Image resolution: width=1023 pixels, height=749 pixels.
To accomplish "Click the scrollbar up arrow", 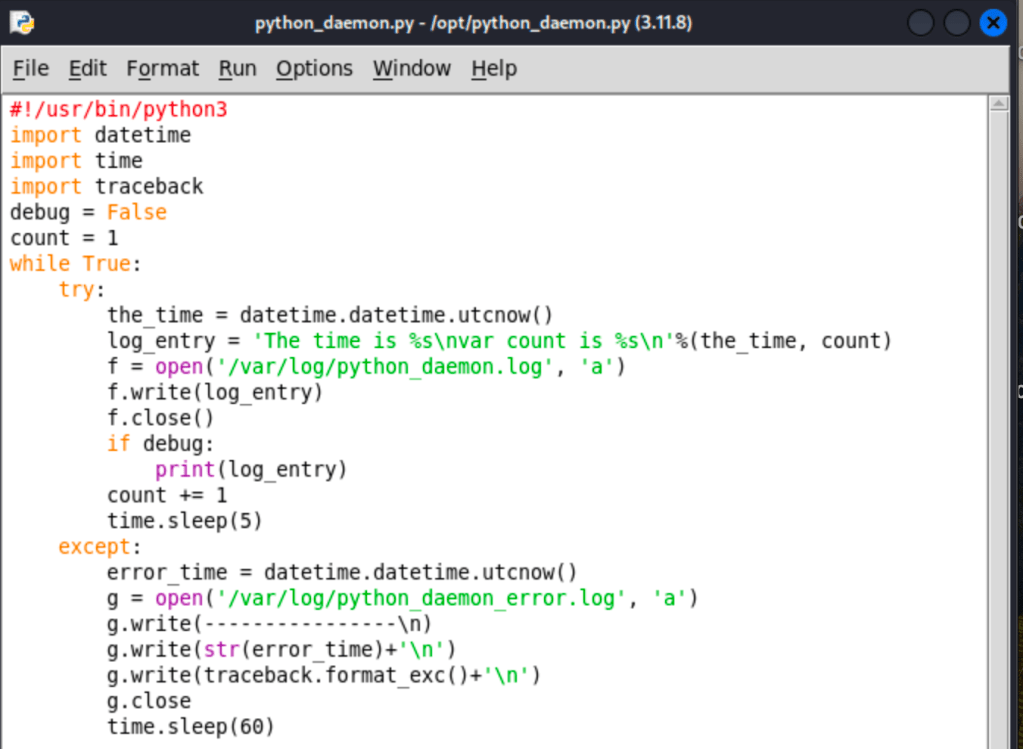I will (998, 105).
